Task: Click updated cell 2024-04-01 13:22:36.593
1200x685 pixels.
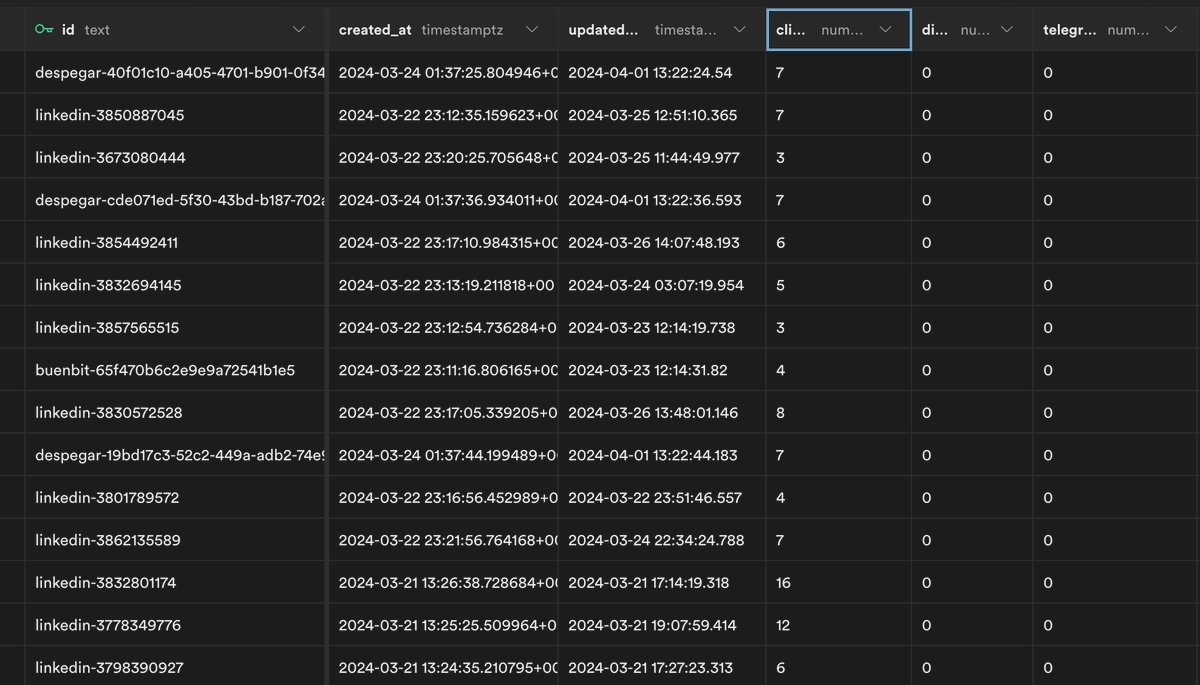Action: [x=662, y=200]
